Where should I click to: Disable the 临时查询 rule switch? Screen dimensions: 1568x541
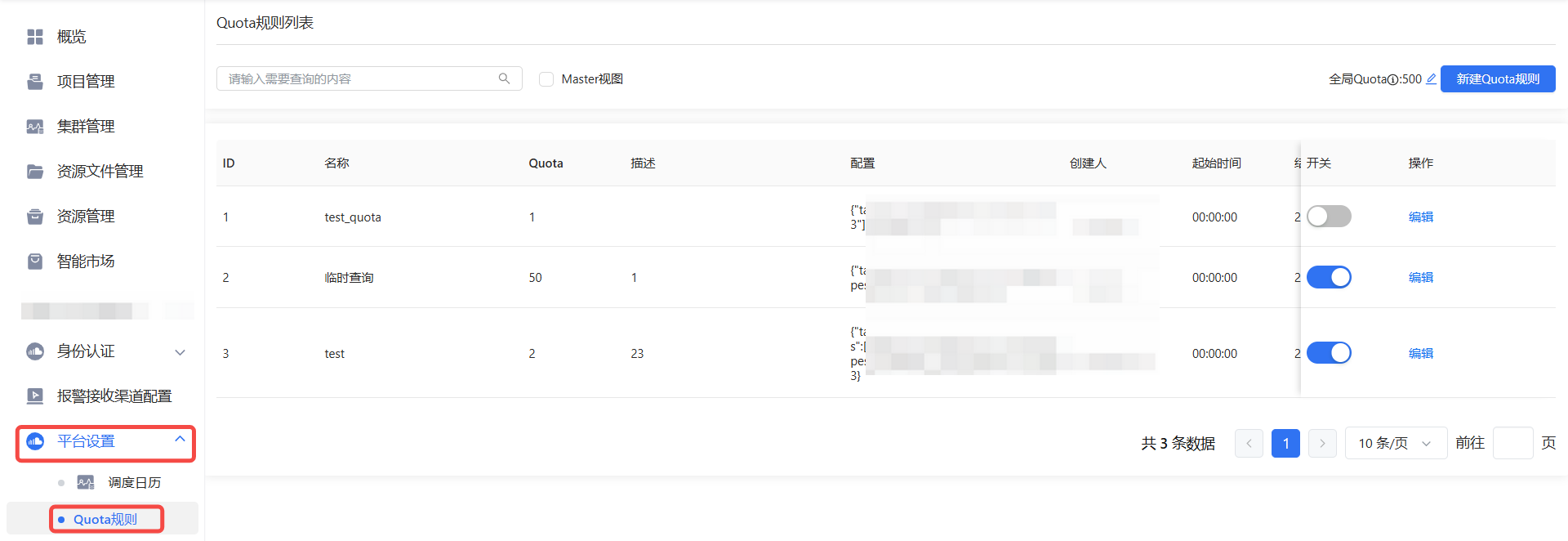(1328, 277)
